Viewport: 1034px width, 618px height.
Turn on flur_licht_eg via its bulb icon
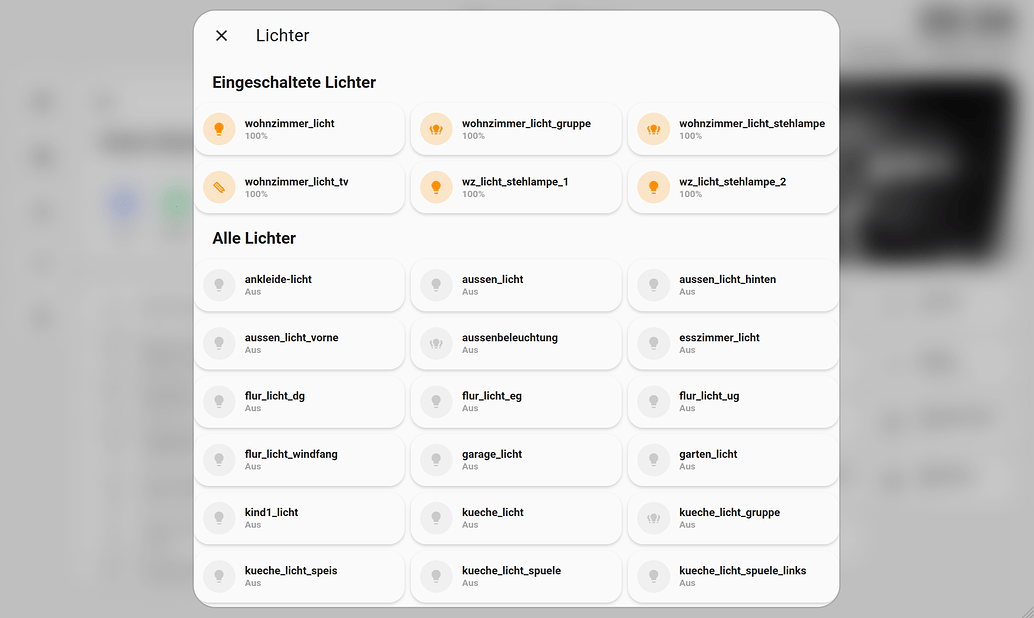pyautogui.click(x=436, y=402)
